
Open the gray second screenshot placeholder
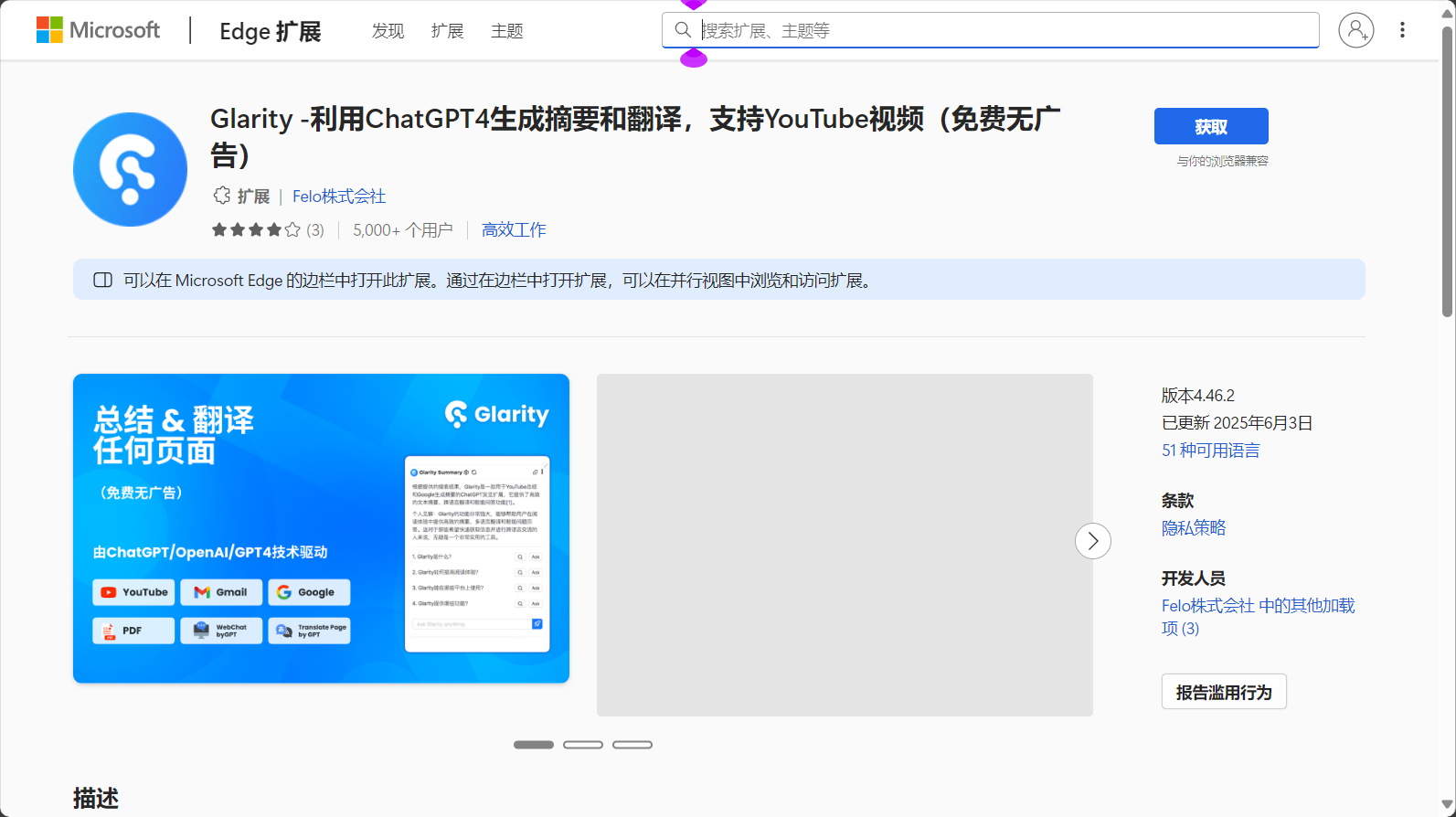pos(845,545)
